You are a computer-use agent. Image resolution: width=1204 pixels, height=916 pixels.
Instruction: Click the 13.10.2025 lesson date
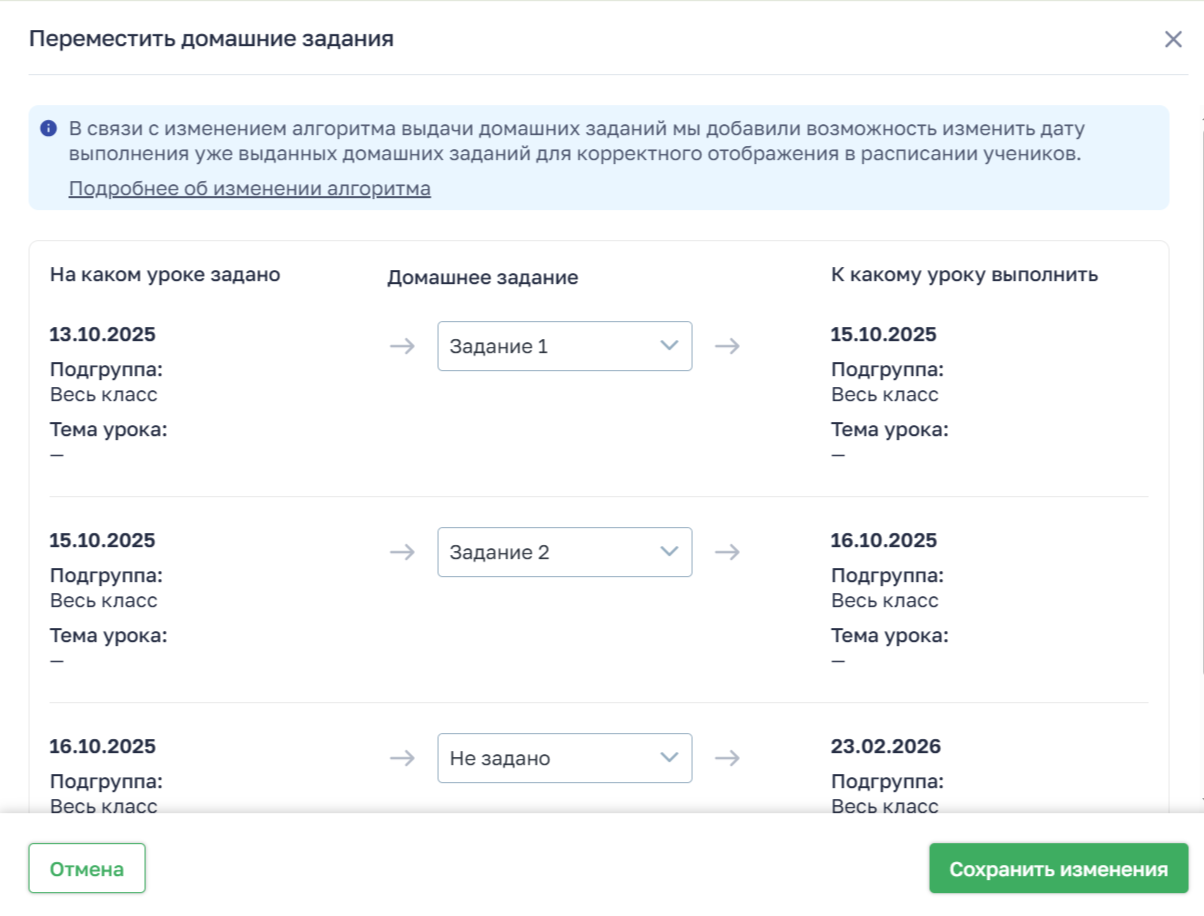pos(103,335)
